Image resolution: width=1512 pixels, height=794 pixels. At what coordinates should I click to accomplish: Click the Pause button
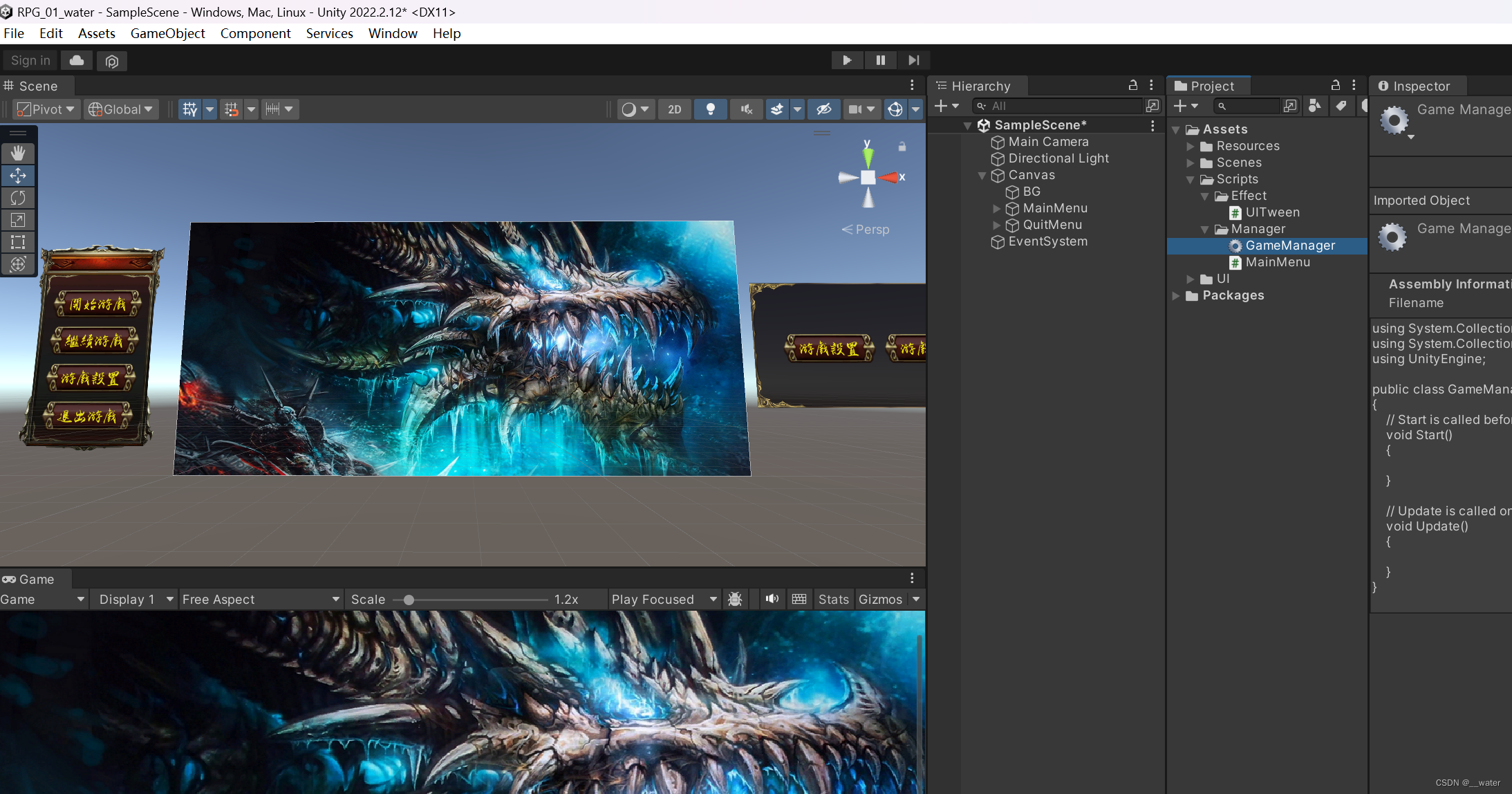coord(880,60)
